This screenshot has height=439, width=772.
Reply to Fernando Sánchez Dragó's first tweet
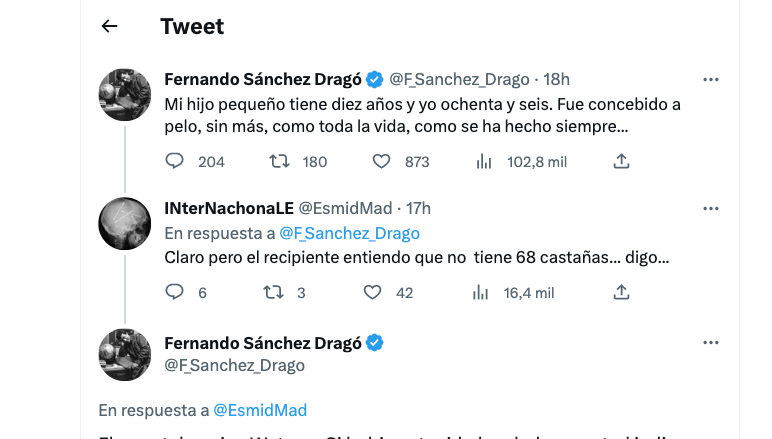(x=175, y=161)
